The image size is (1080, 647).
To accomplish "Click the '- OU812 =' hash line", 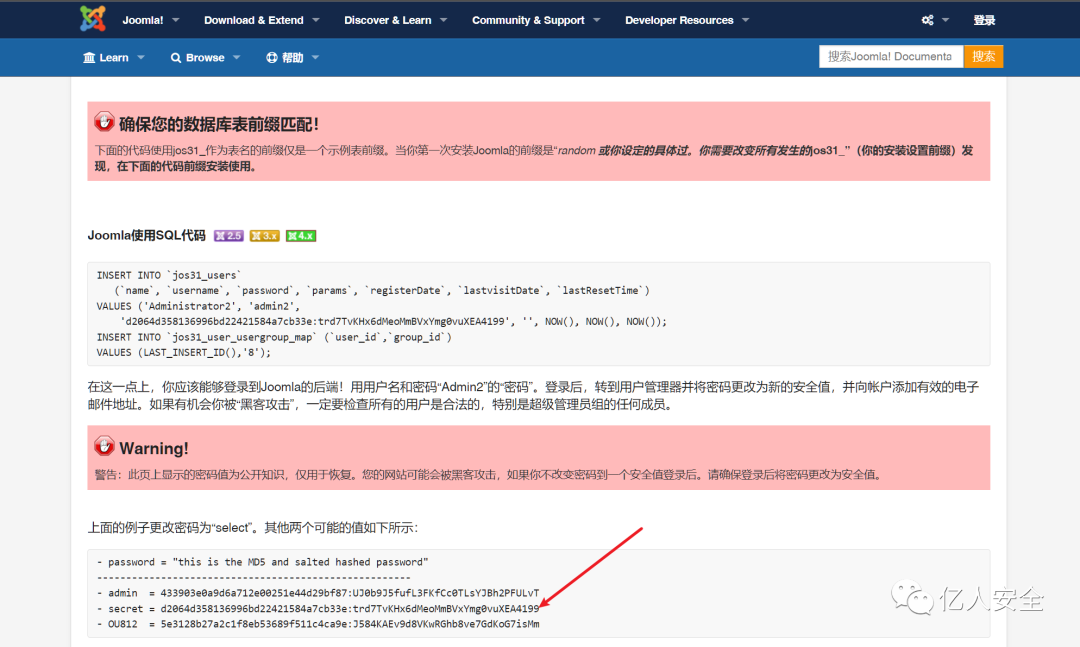I will point(318,624).
